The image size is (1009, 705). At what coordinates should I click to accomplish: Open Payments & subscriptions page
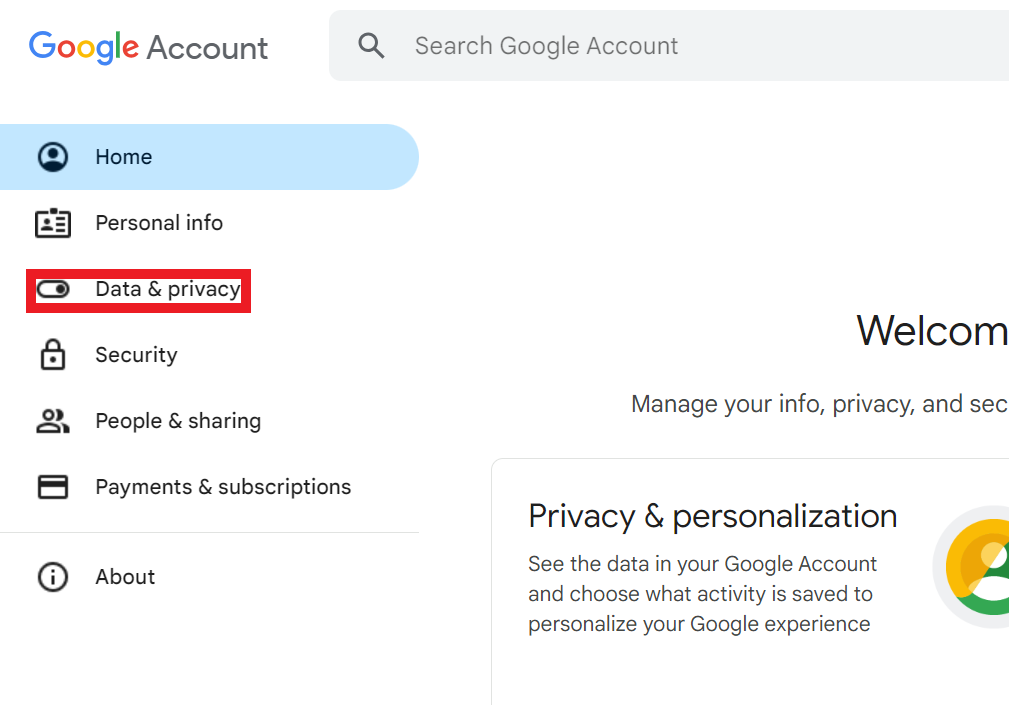[223, 486]
